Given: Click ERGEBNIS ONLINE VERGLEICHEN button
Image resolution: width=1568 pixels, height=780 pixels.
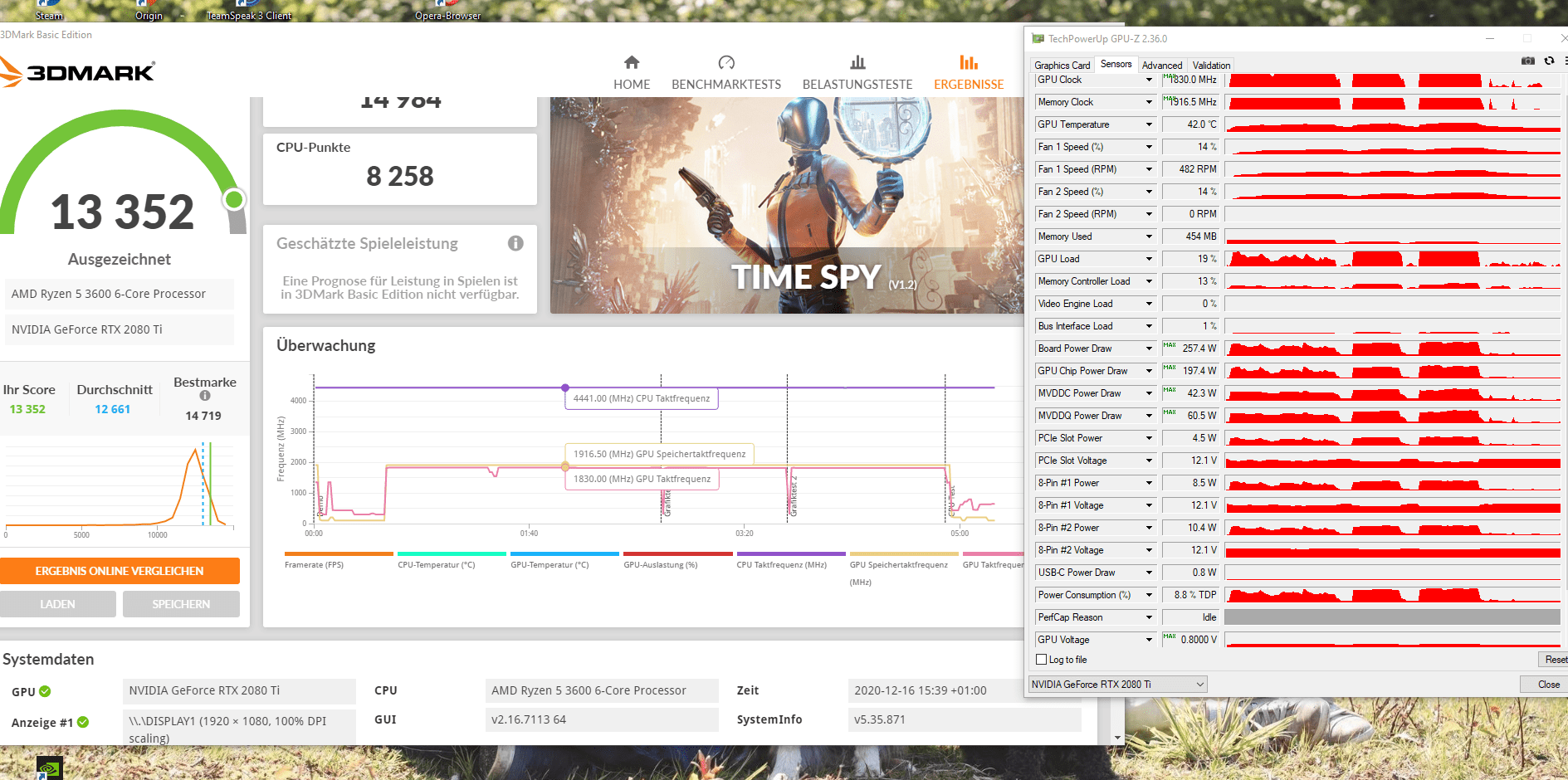Looking at the screenshot, I should [120, 571].
